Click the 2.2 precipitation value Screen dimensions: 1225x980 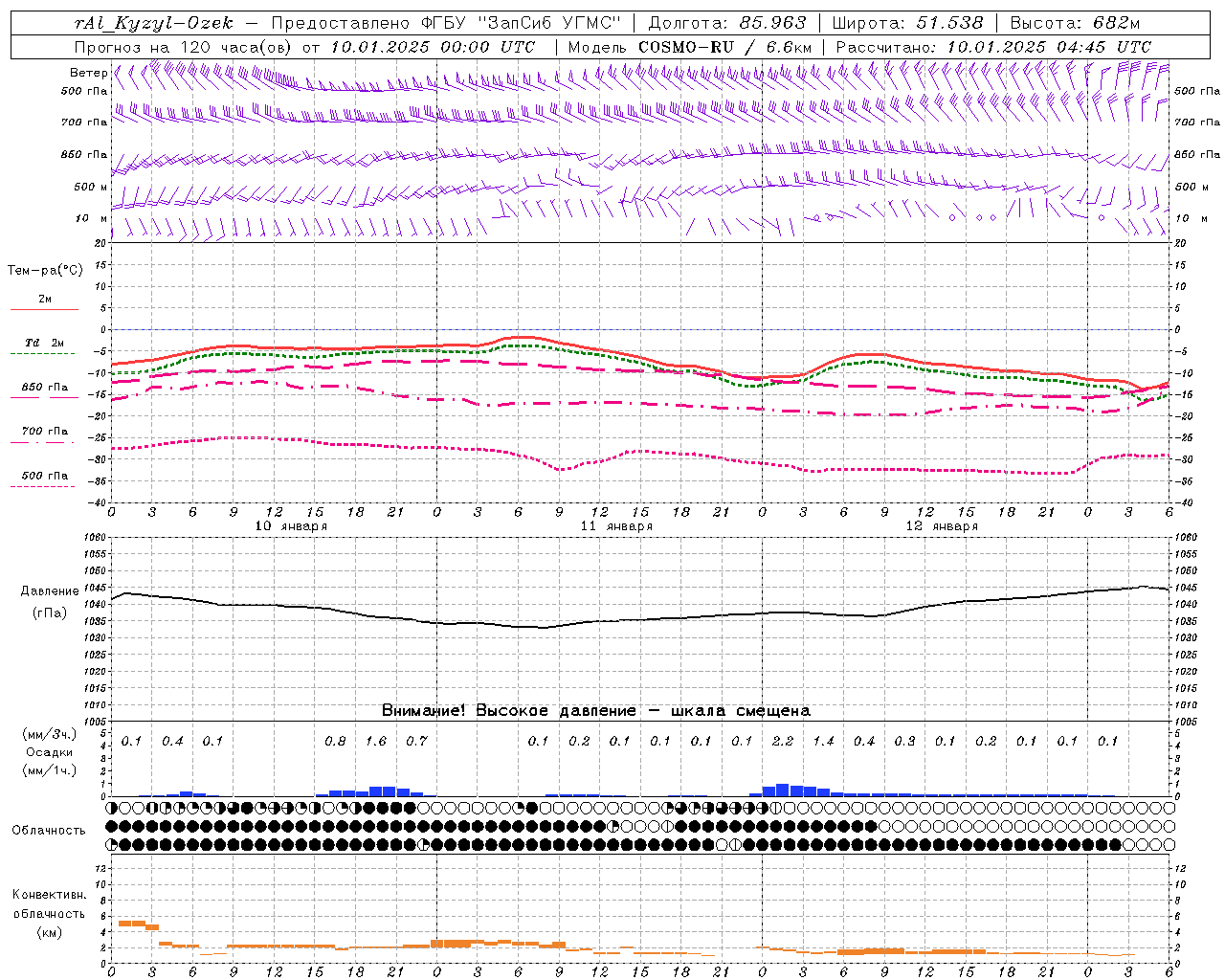(783, 742)
